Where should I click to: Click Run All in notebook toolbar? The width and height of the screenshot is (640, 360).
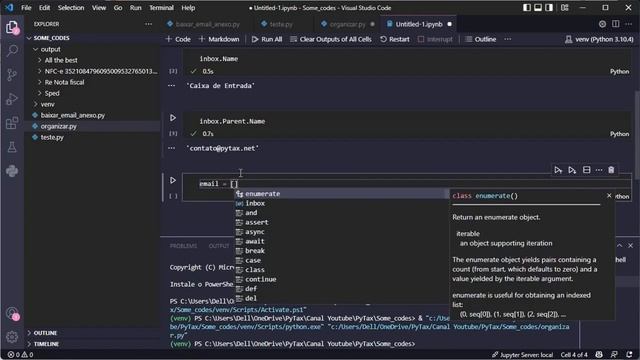point(267,39)
